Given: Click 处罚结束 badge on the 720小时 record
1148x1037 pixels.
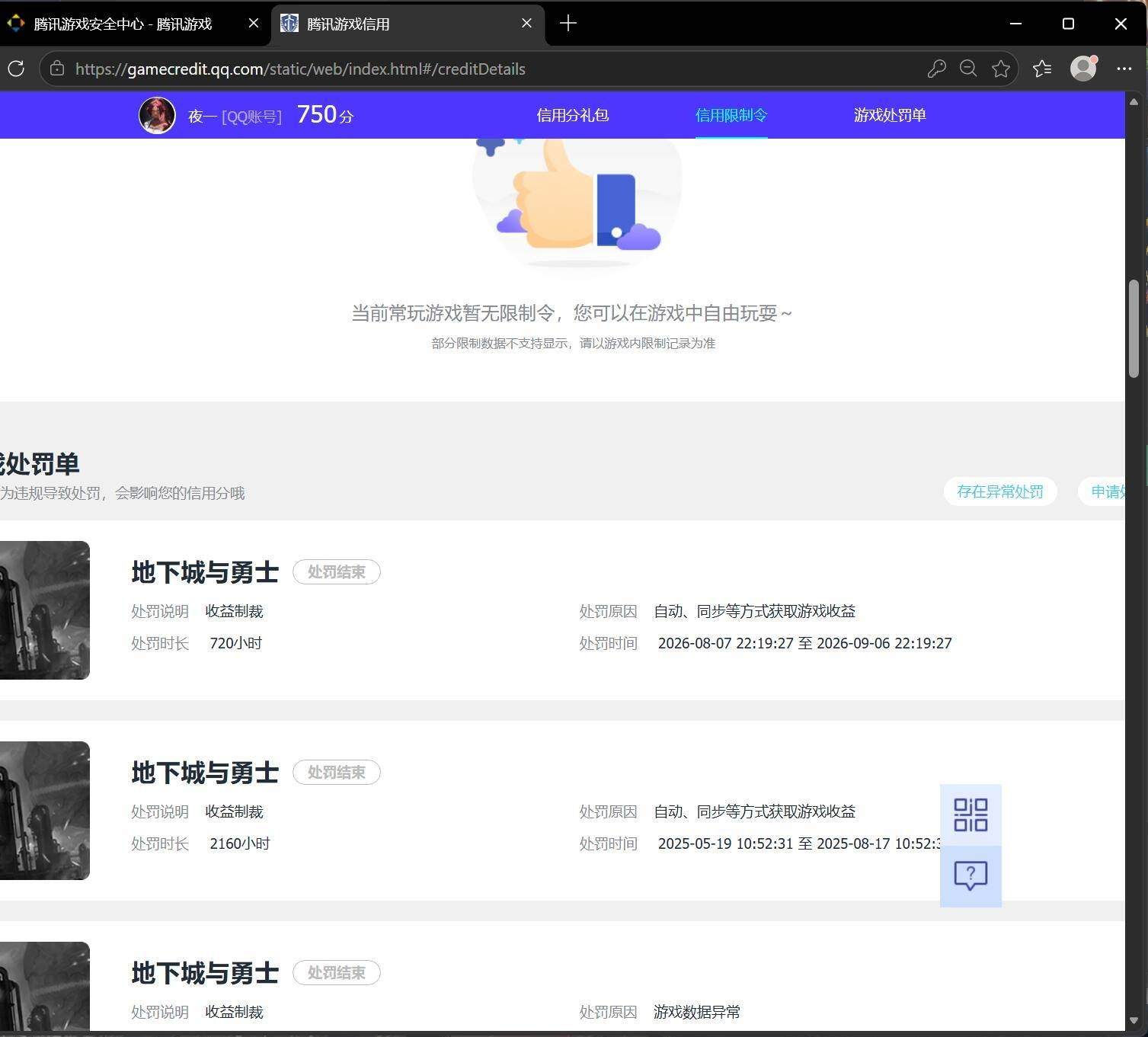Looking at the screenshot, I should pos(337,572).
